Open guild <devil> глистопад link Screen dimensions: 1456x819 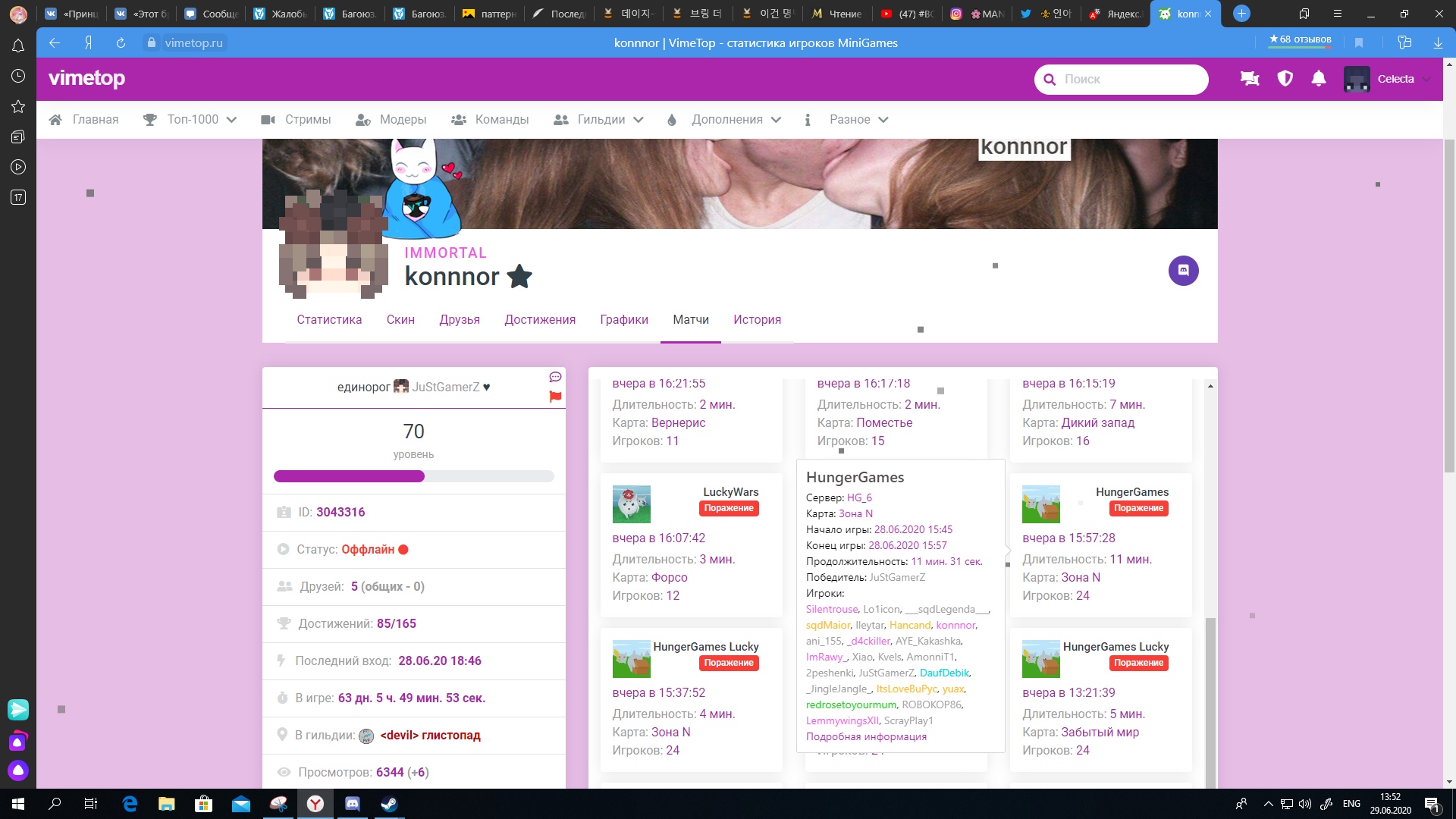click(x=430, y=735)
